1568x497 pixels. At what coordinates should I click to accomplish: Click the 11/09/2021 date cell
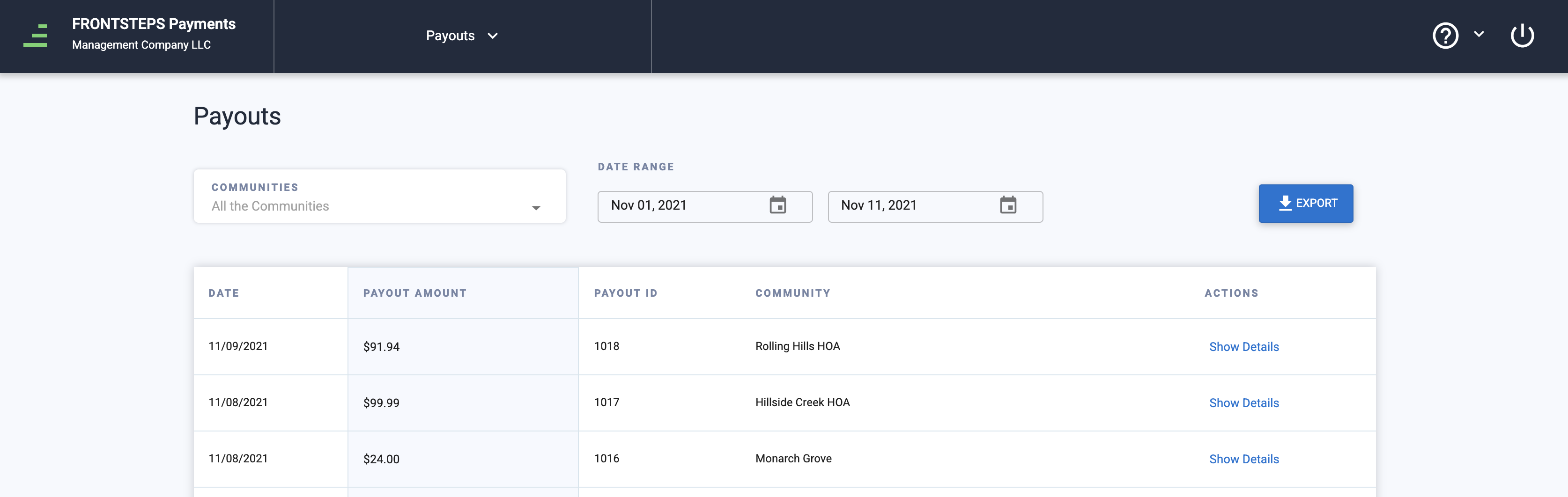point(238,346)
